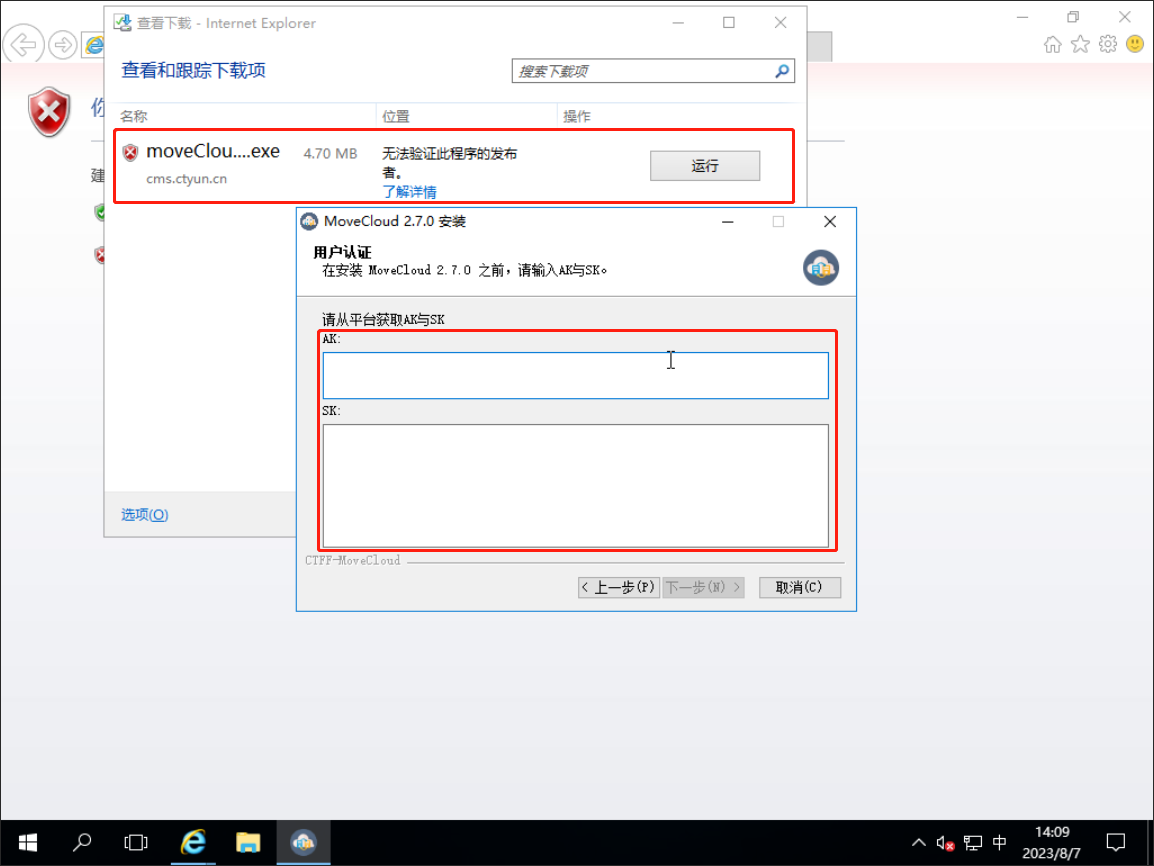
Task: Click the network icon in the system tray
Action: (971, 843)
